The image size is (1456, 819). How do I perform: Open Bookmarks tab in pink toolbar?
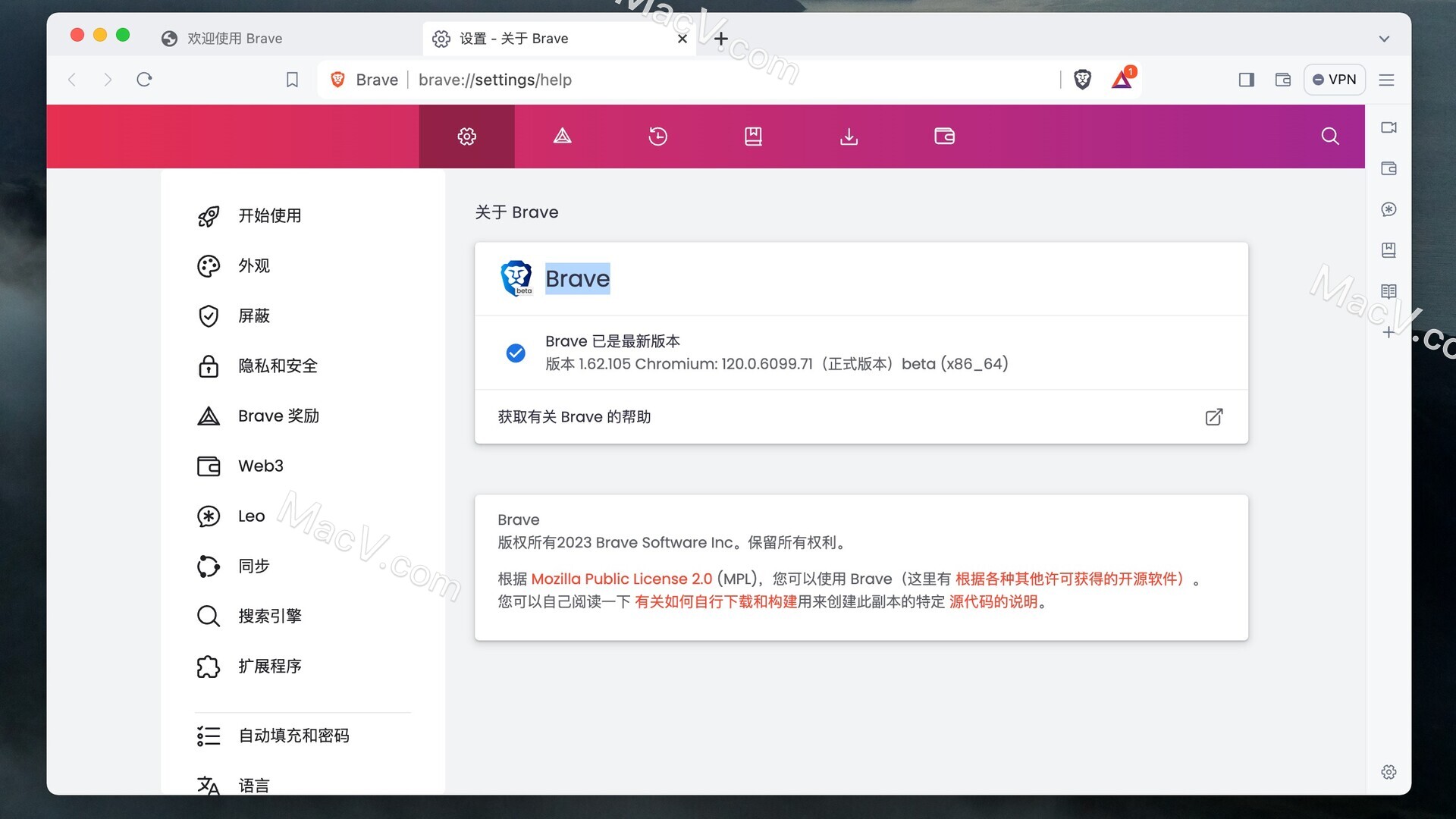point(753,136)
